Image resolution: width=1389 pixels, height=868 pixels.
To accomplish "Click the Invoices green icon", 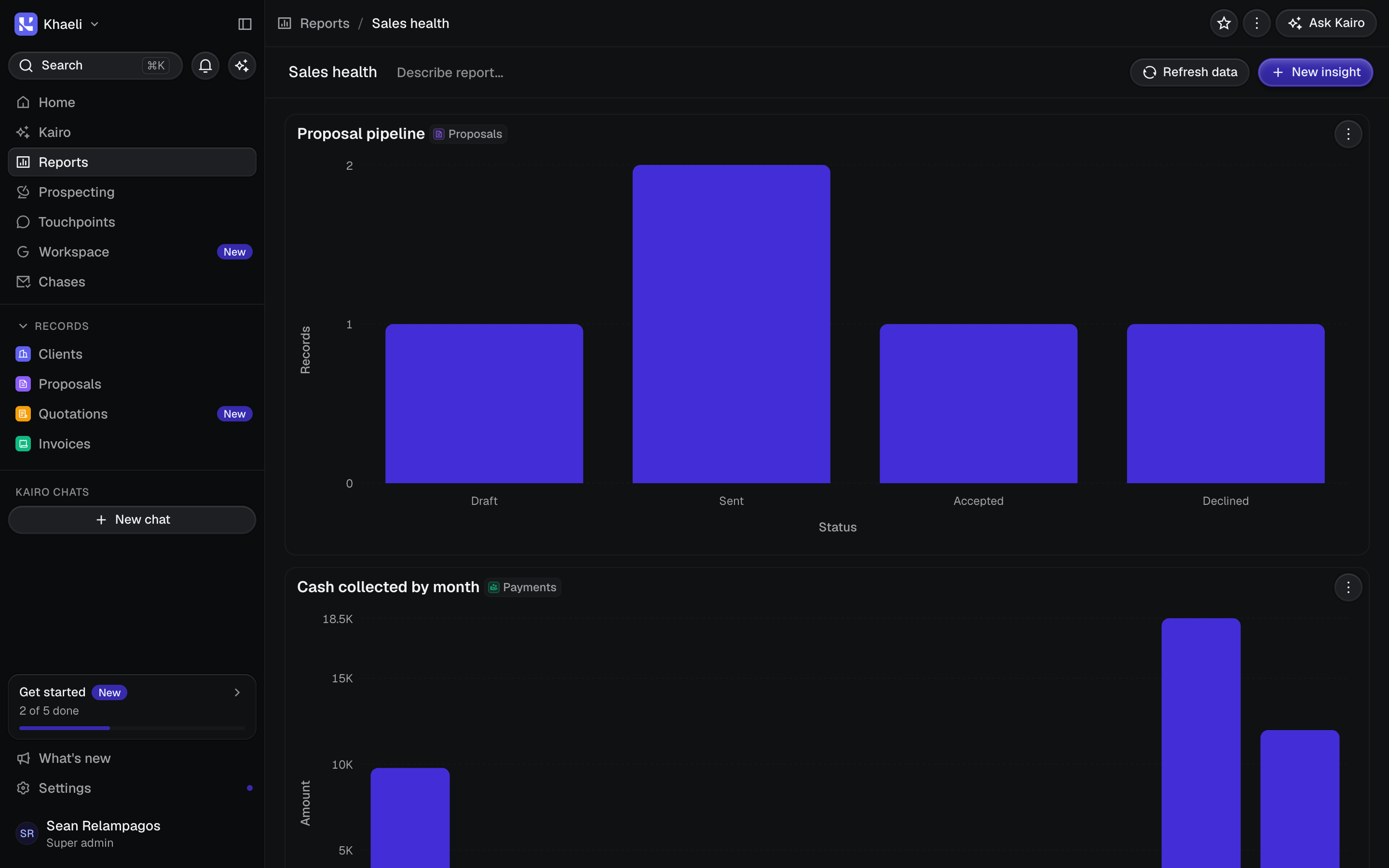I will 23,444.
